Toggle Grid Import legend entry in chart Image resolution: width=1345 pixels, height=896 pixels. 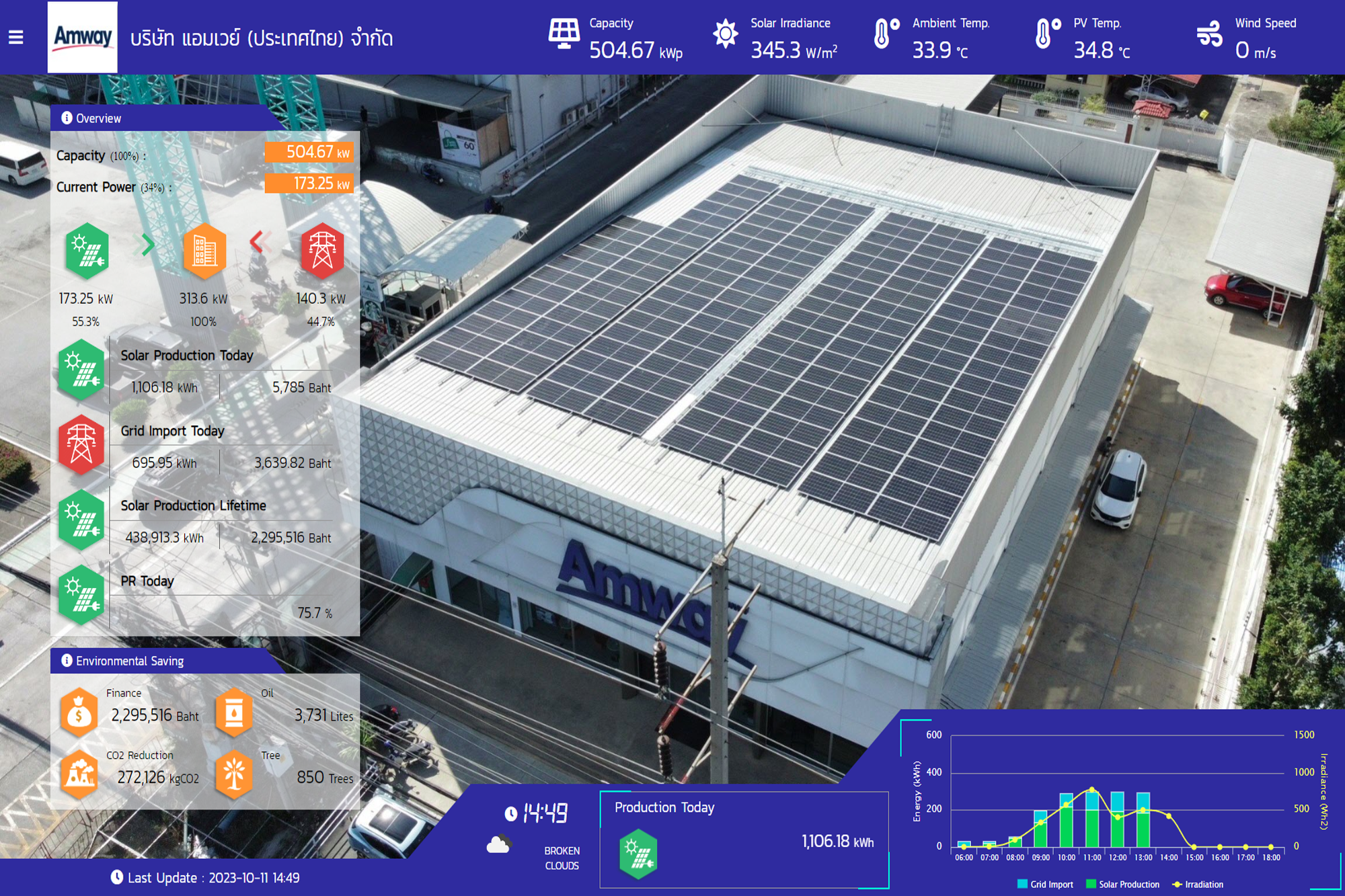click(x=1045, y=884)
